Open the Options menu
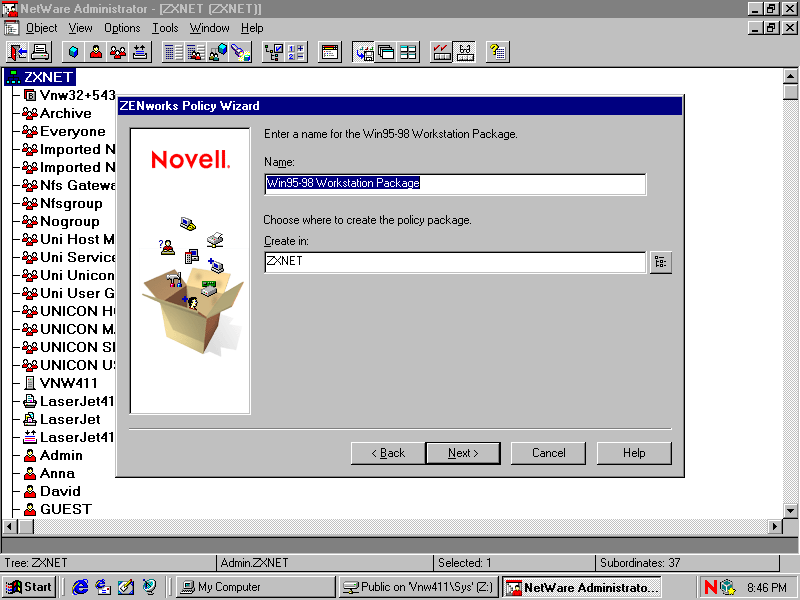800x600 pixels. point(122,28)
